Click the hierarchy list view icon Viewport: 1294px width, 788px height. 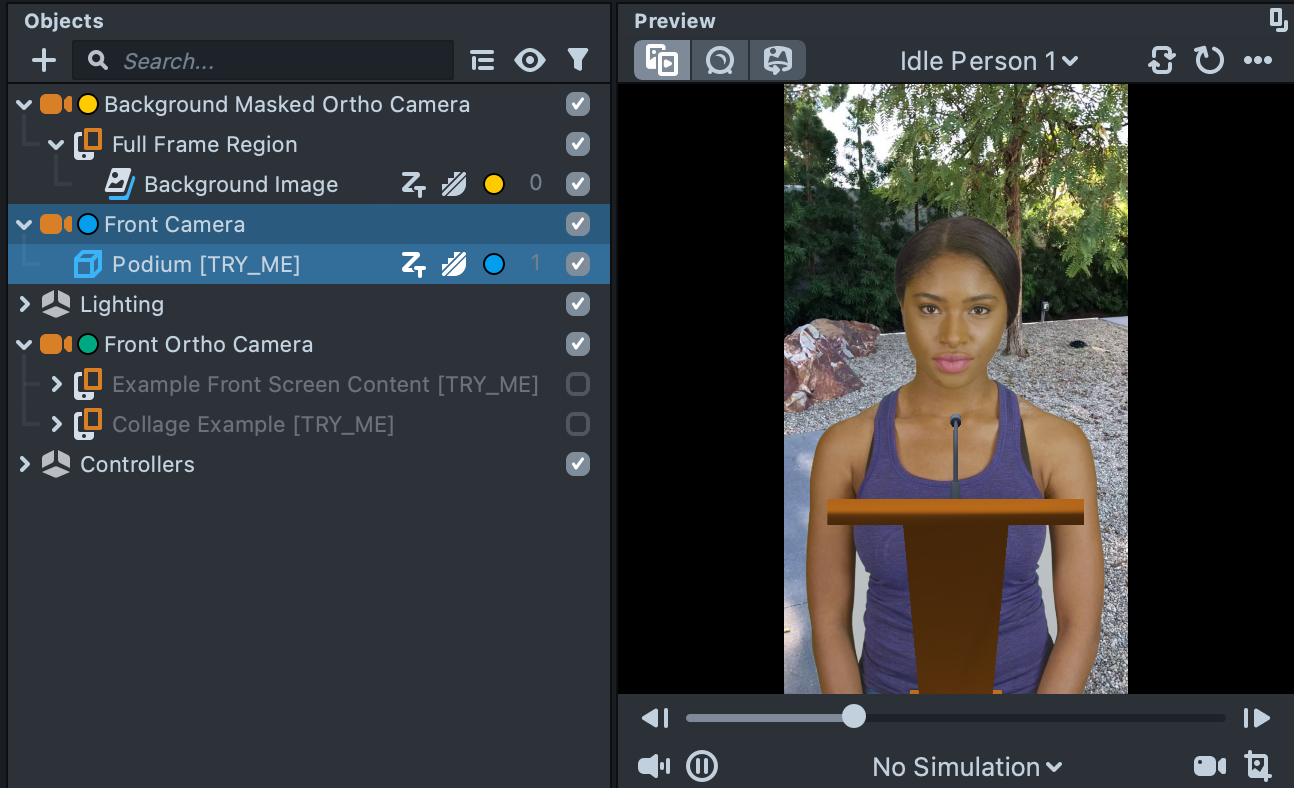point(483,61)
